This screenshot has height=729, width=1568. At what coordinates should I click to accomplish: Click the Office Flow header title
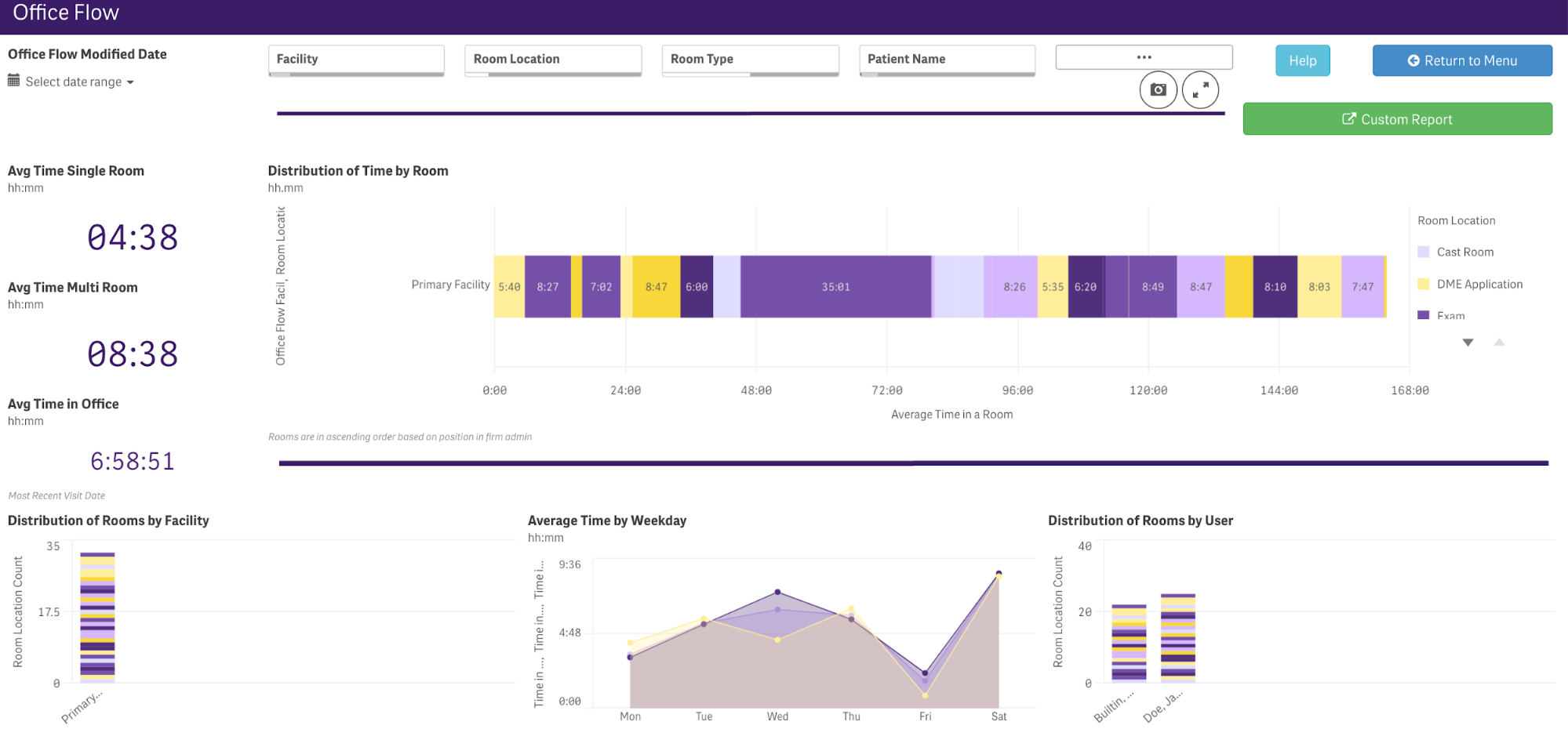point(66,13)
